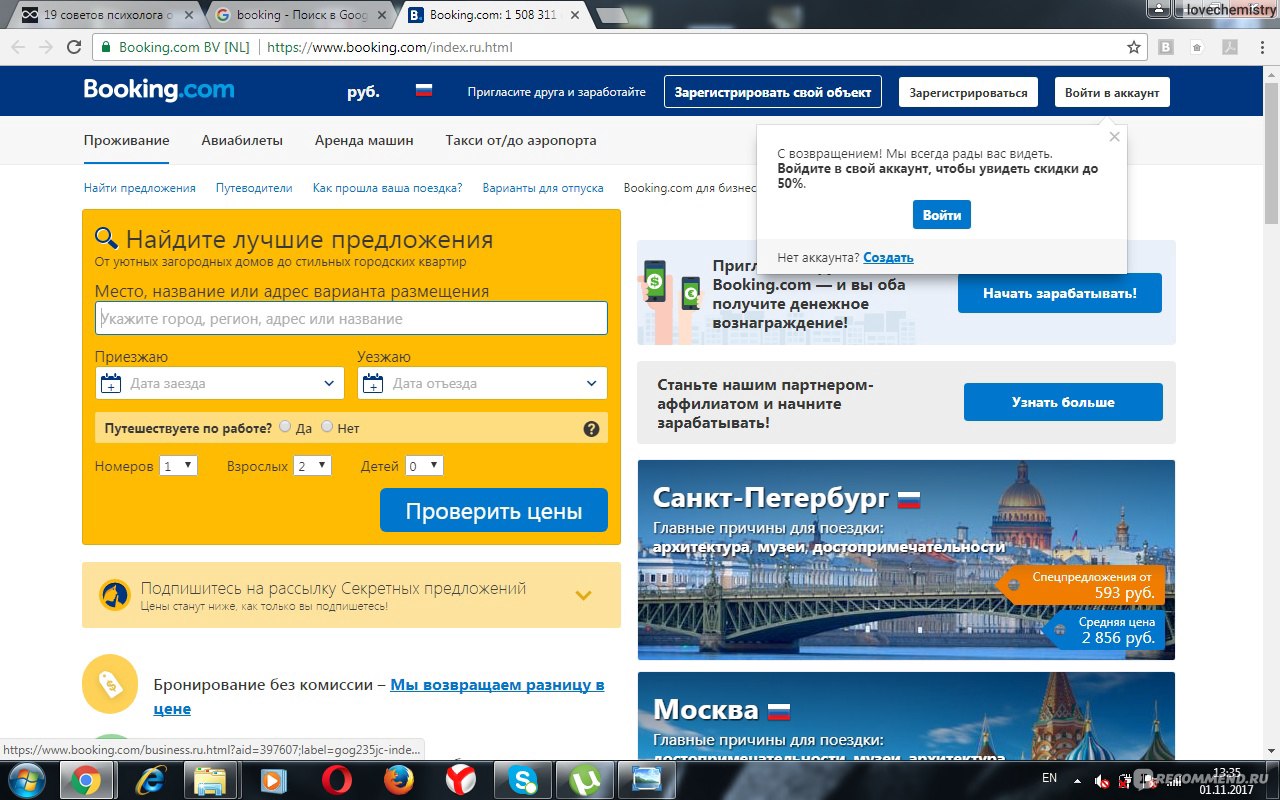Click the browser back arrow

pyautogui.click(x=18, y=47)
